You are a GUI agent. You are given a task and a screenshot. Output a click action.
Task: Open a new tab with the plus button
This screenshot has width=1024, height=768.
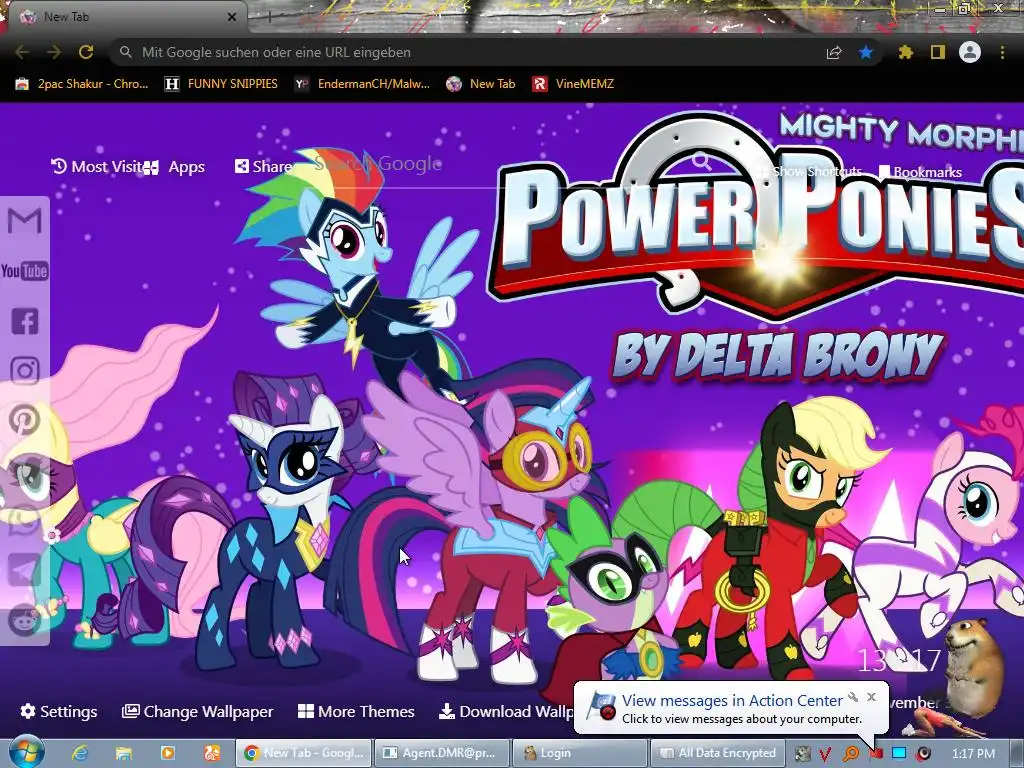269,18
